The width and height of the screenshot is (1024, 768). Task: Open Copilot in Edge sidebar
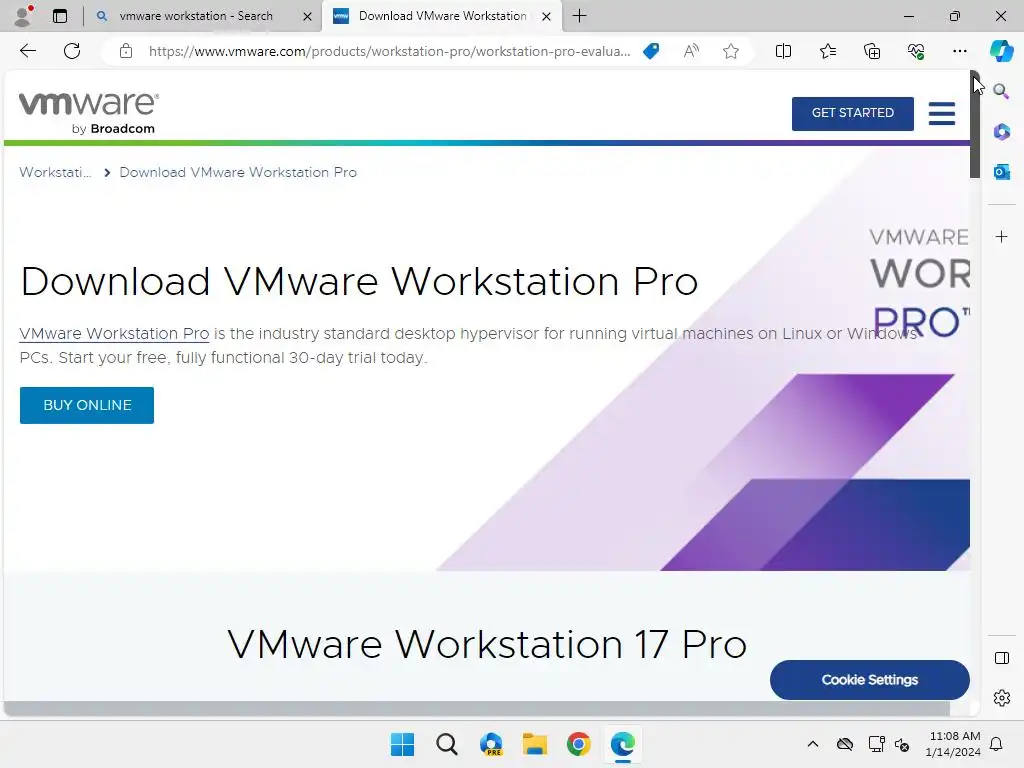[x=1001, y=51]
